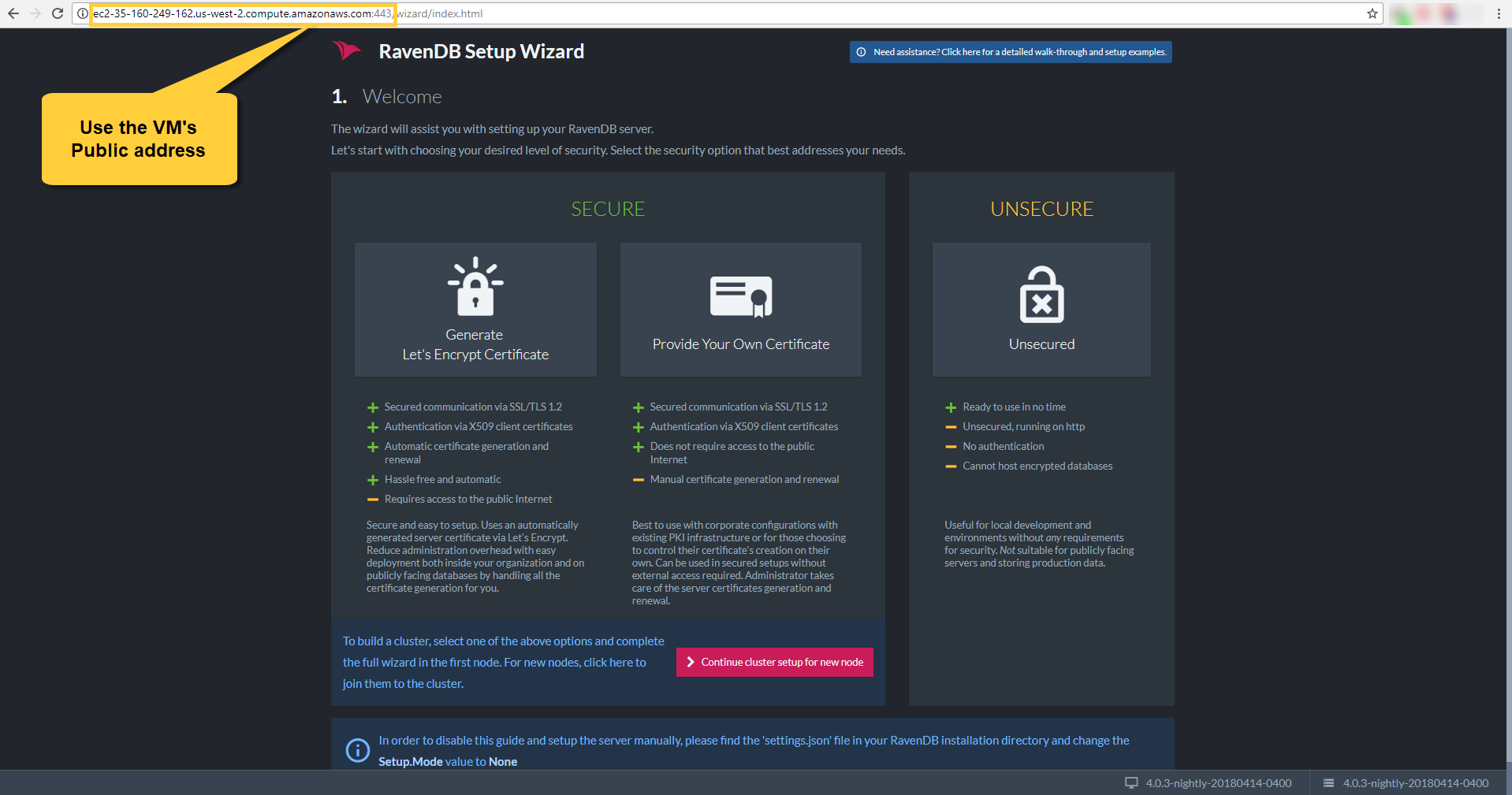Click the UNSECURE section heading

[x=1041, y=209]
